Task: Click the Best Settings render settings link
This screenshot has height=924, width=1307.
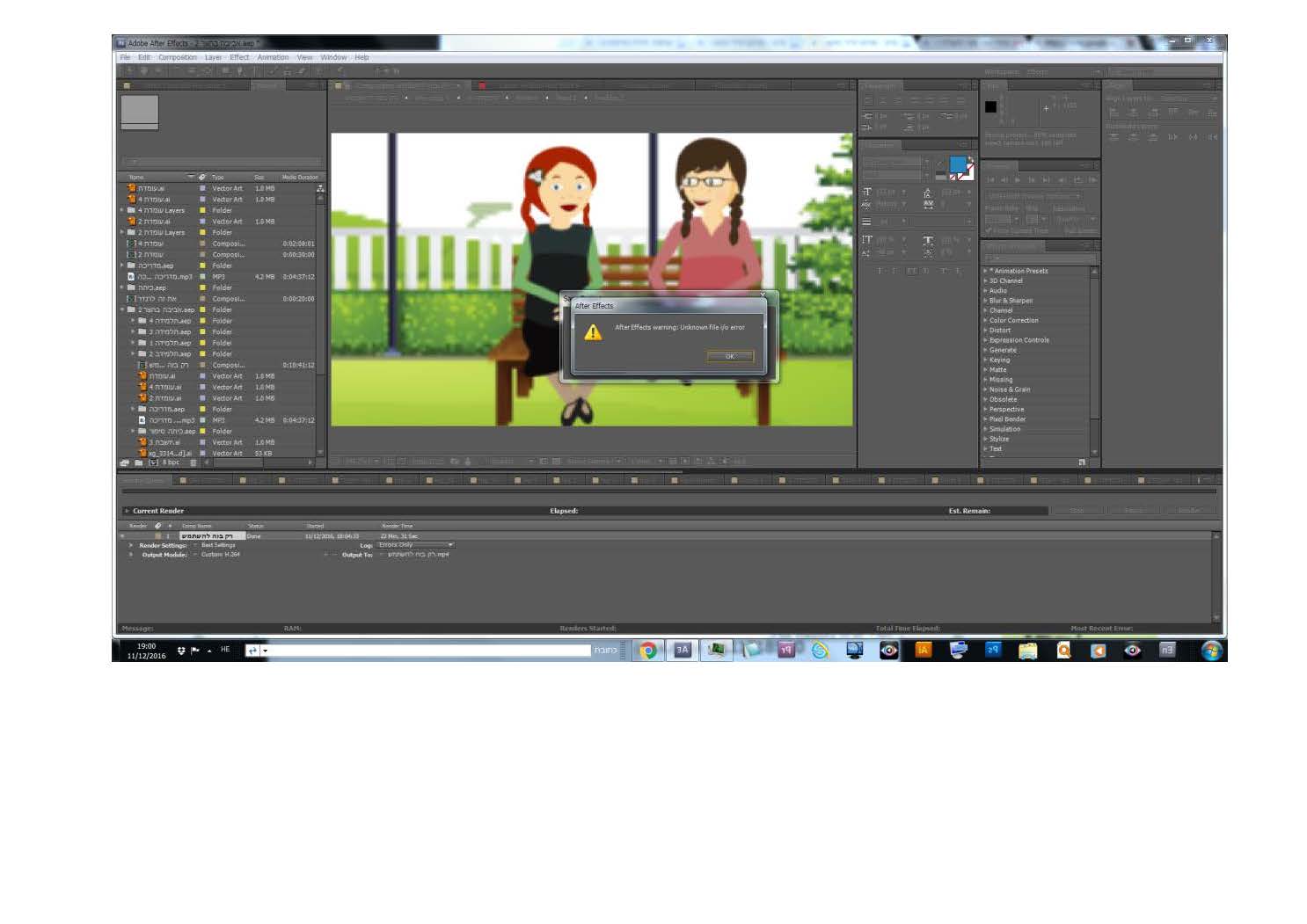Action: 218,545
